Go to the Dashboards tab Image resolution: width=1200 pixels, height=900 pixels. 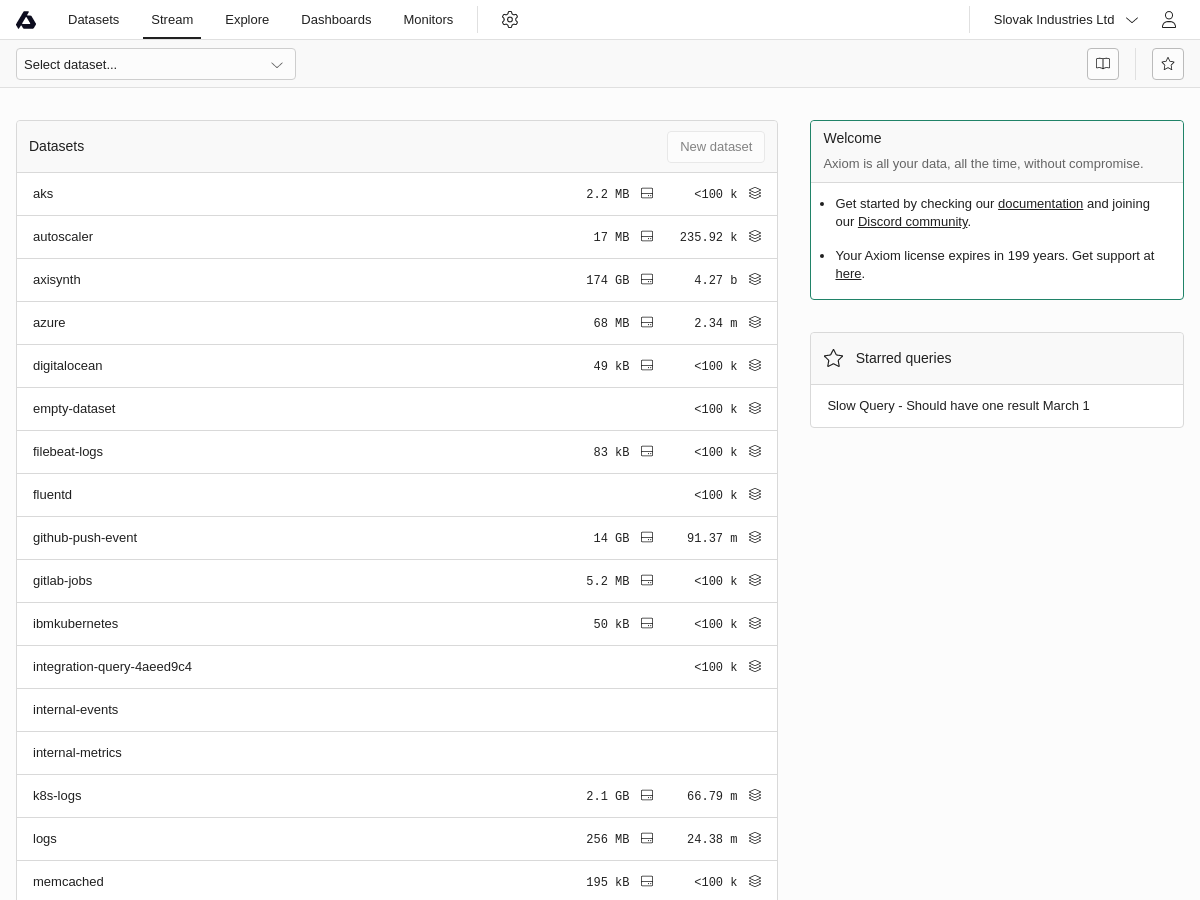(x=336, y=20)
